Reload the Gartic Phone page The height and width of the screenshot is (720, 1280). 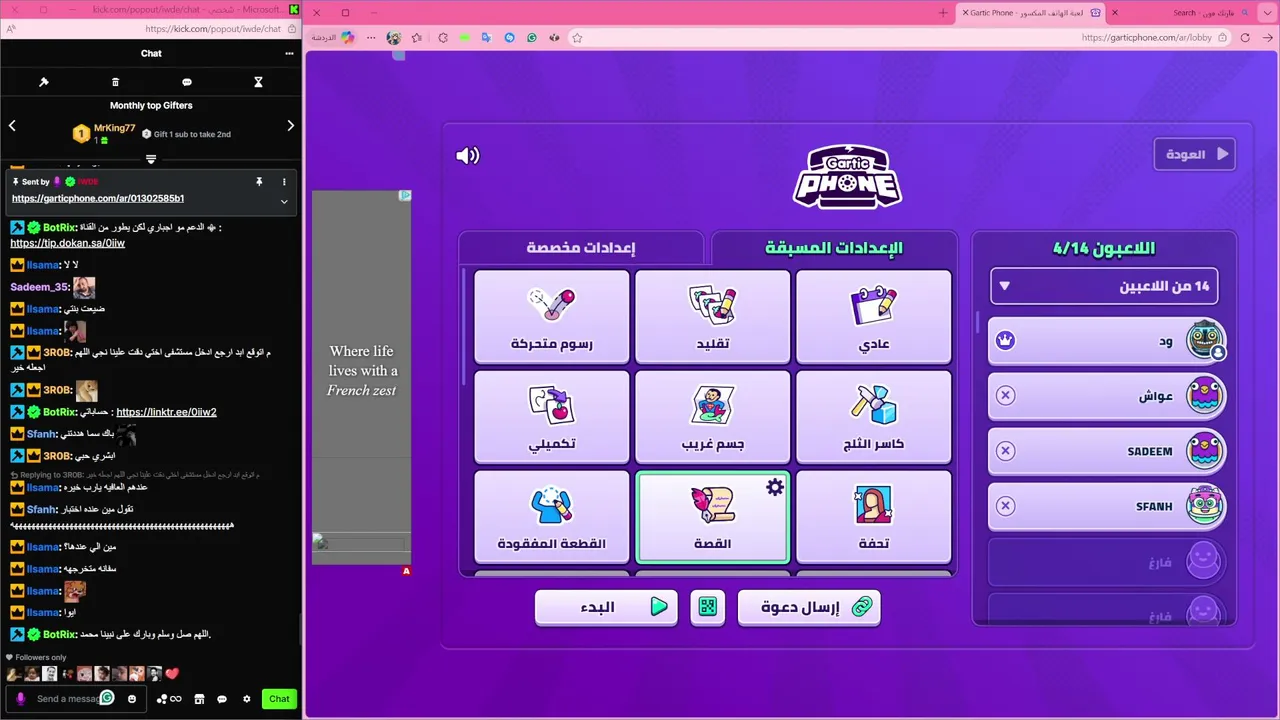coord(1245,37)
